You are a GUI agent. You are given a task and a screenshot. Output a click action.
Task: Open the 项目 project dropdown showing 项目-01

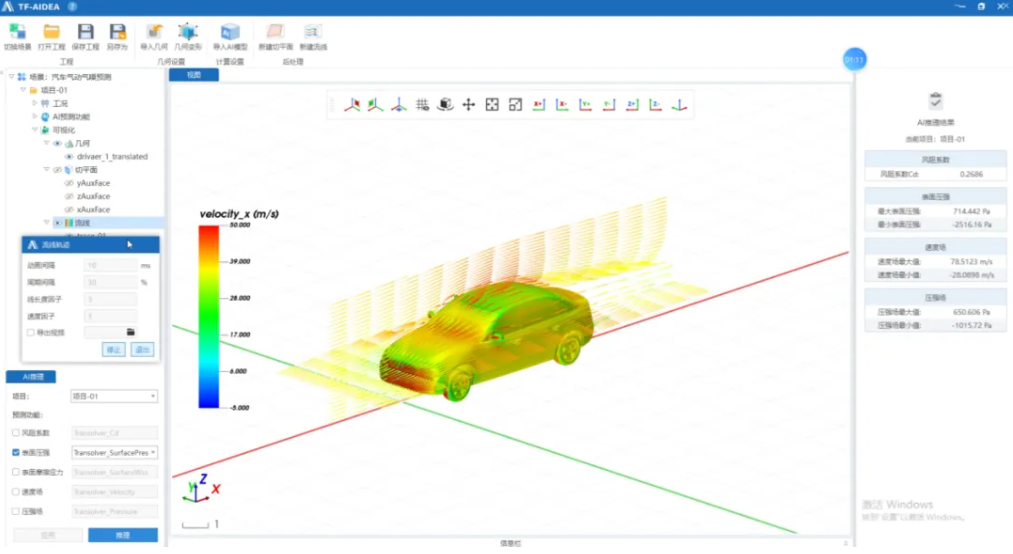click(114, 396)
